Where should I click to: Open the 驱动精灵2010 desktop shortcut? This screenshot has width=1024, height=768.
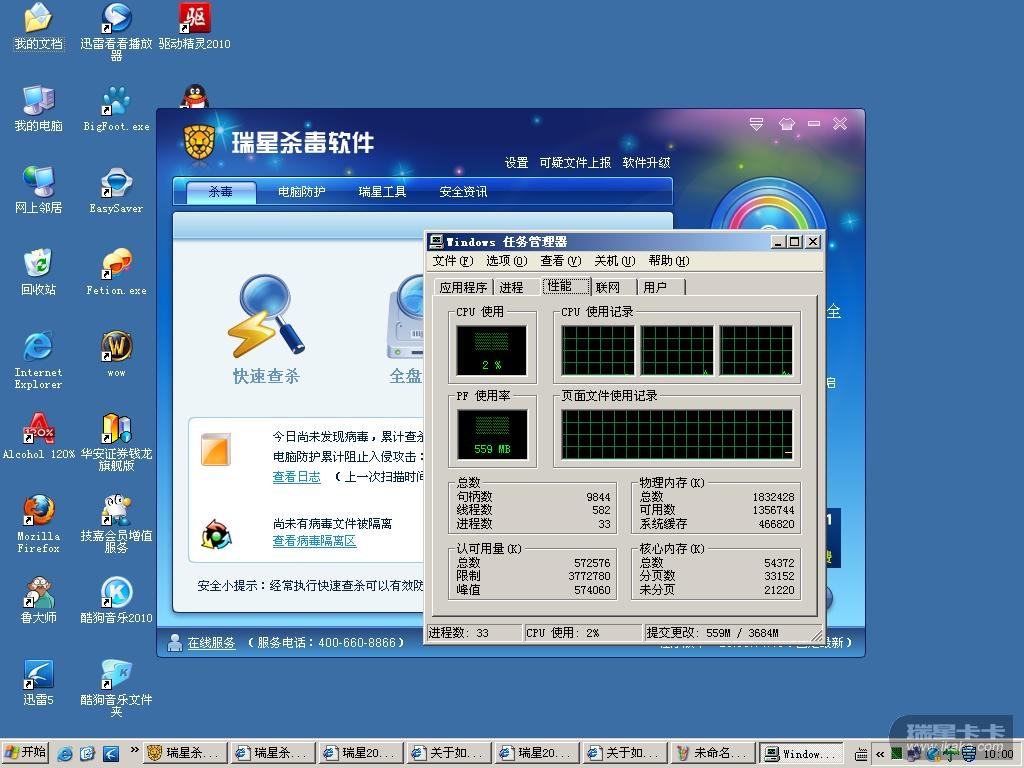tap(195, 26)
